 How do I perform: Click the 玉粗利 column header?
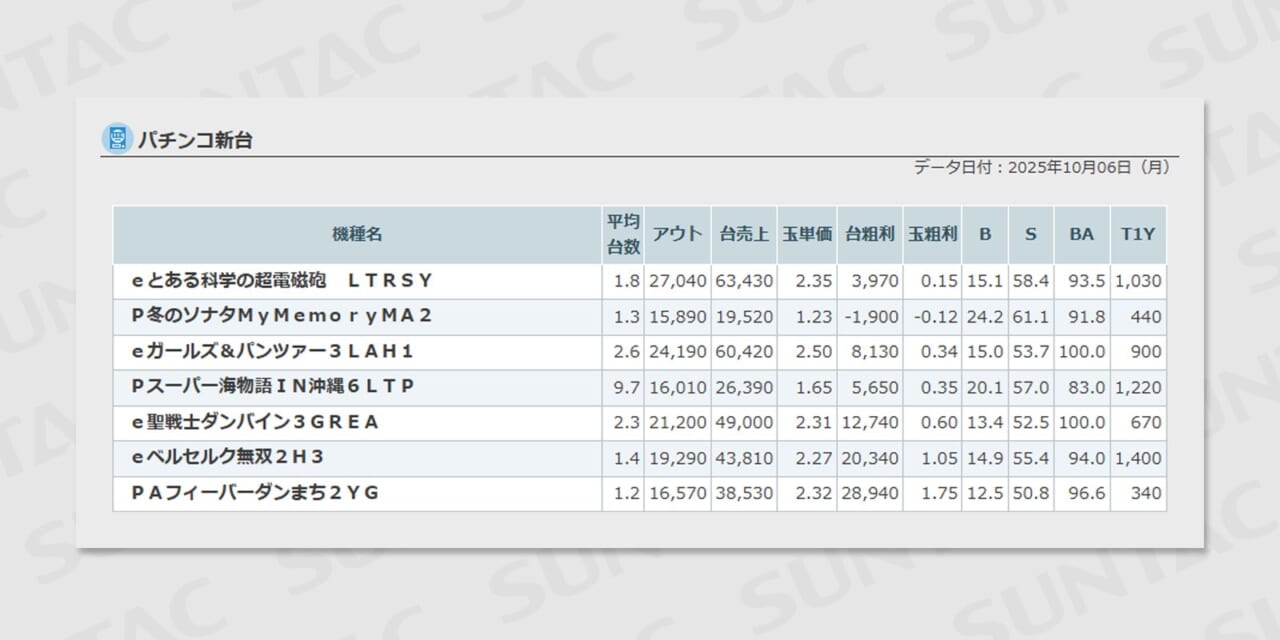point(932,234)
